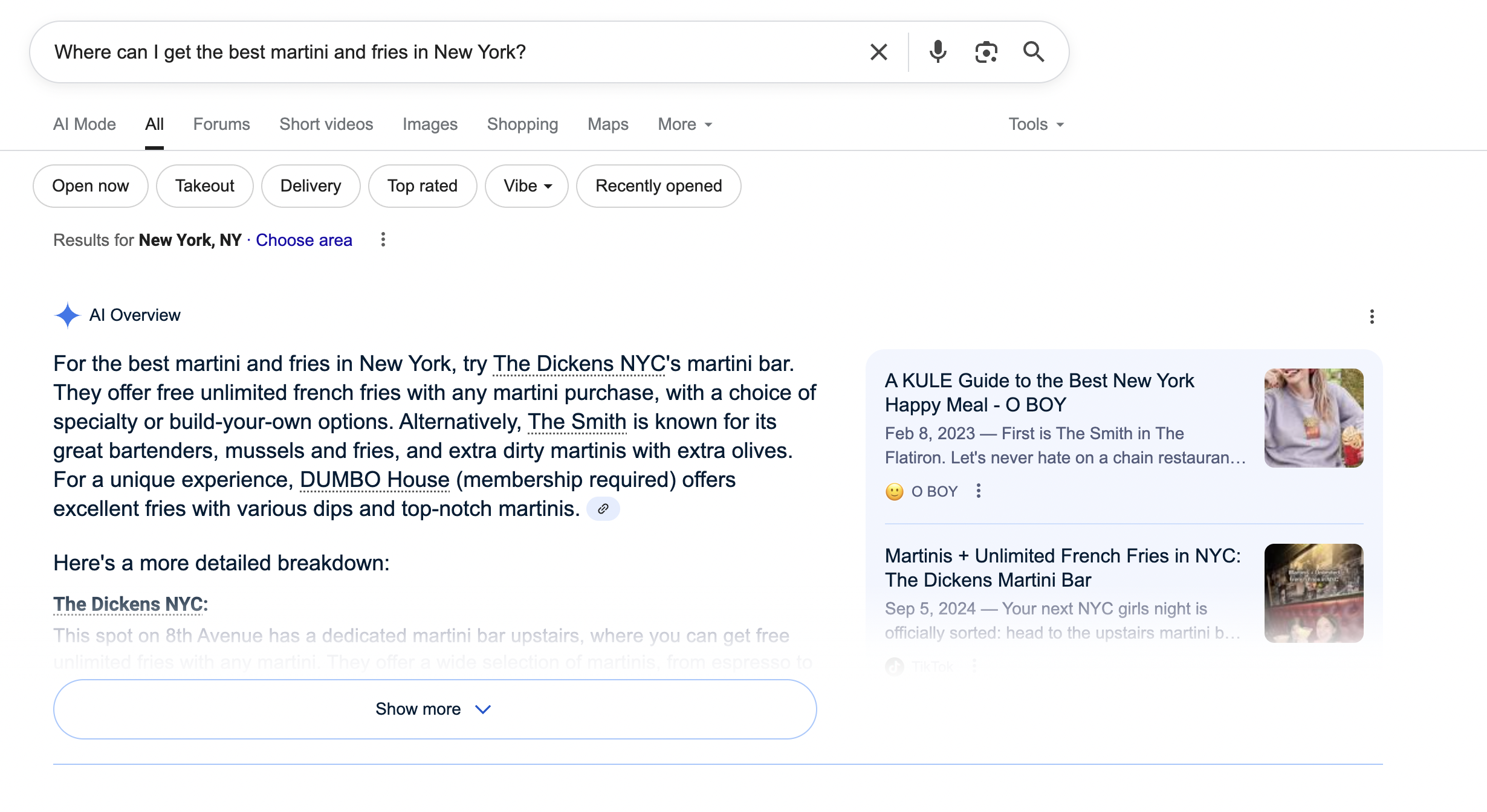Open the Forums tab
Viewport: 1487px width, 812px height.
(221, 124)
